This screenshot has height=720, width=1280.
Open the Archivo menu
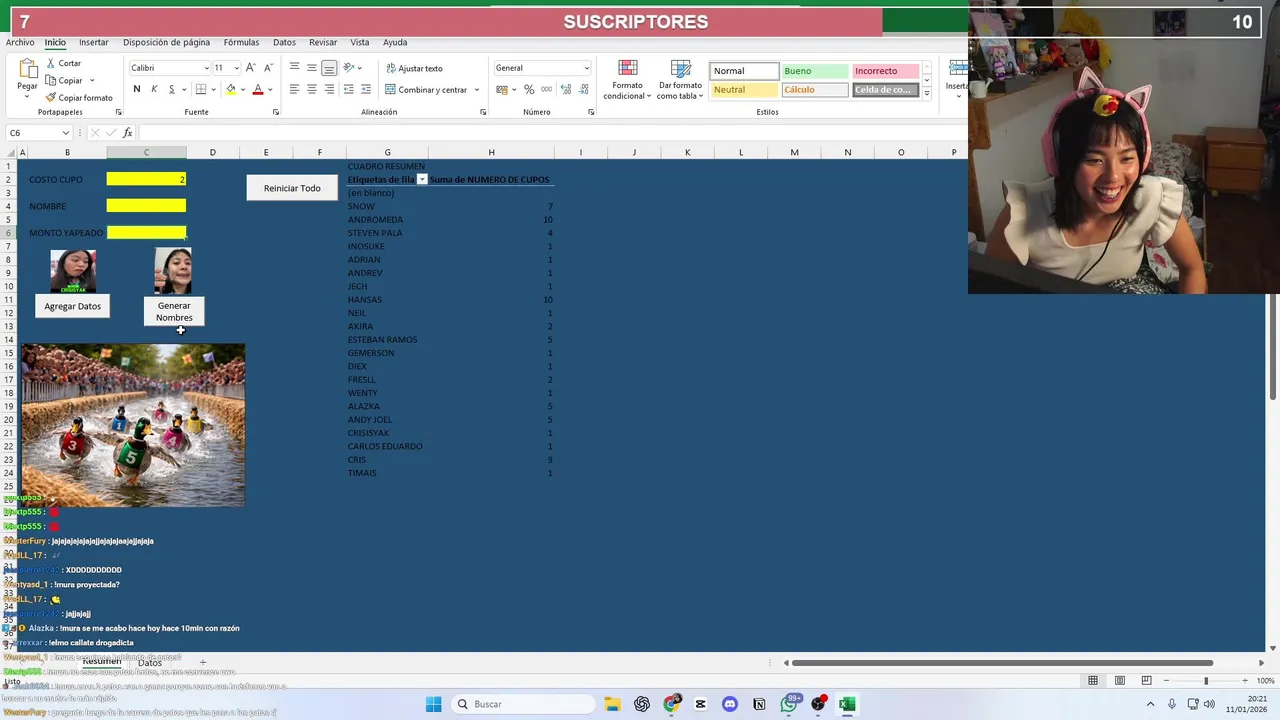tap(20, 42)
